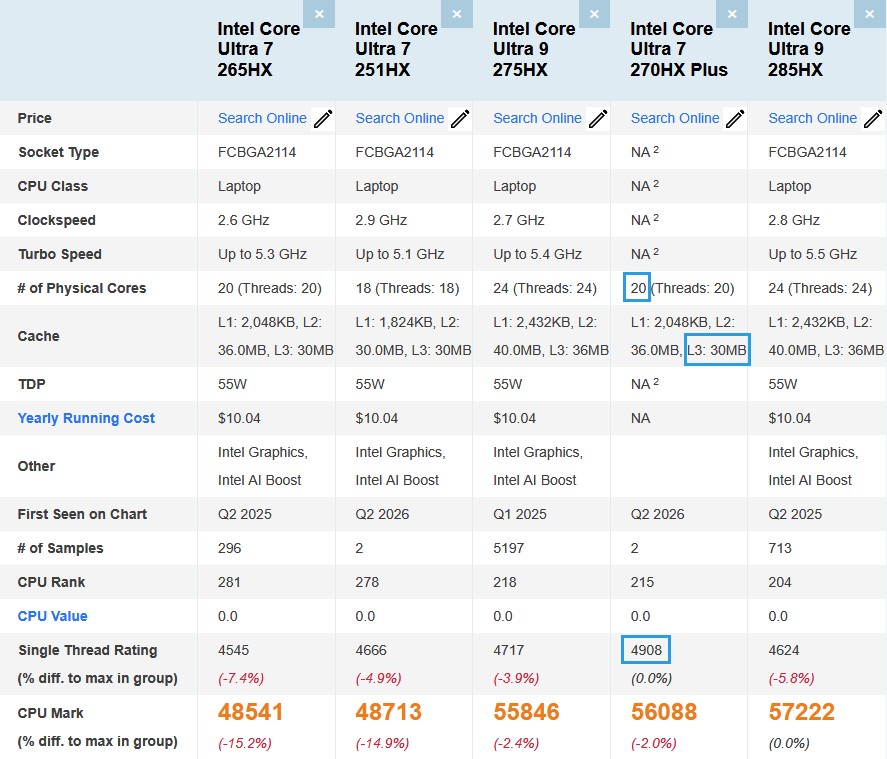This screenshot has width=887, height=759.
Task: Click sample count 713
Action: click(x=780, y=548)
